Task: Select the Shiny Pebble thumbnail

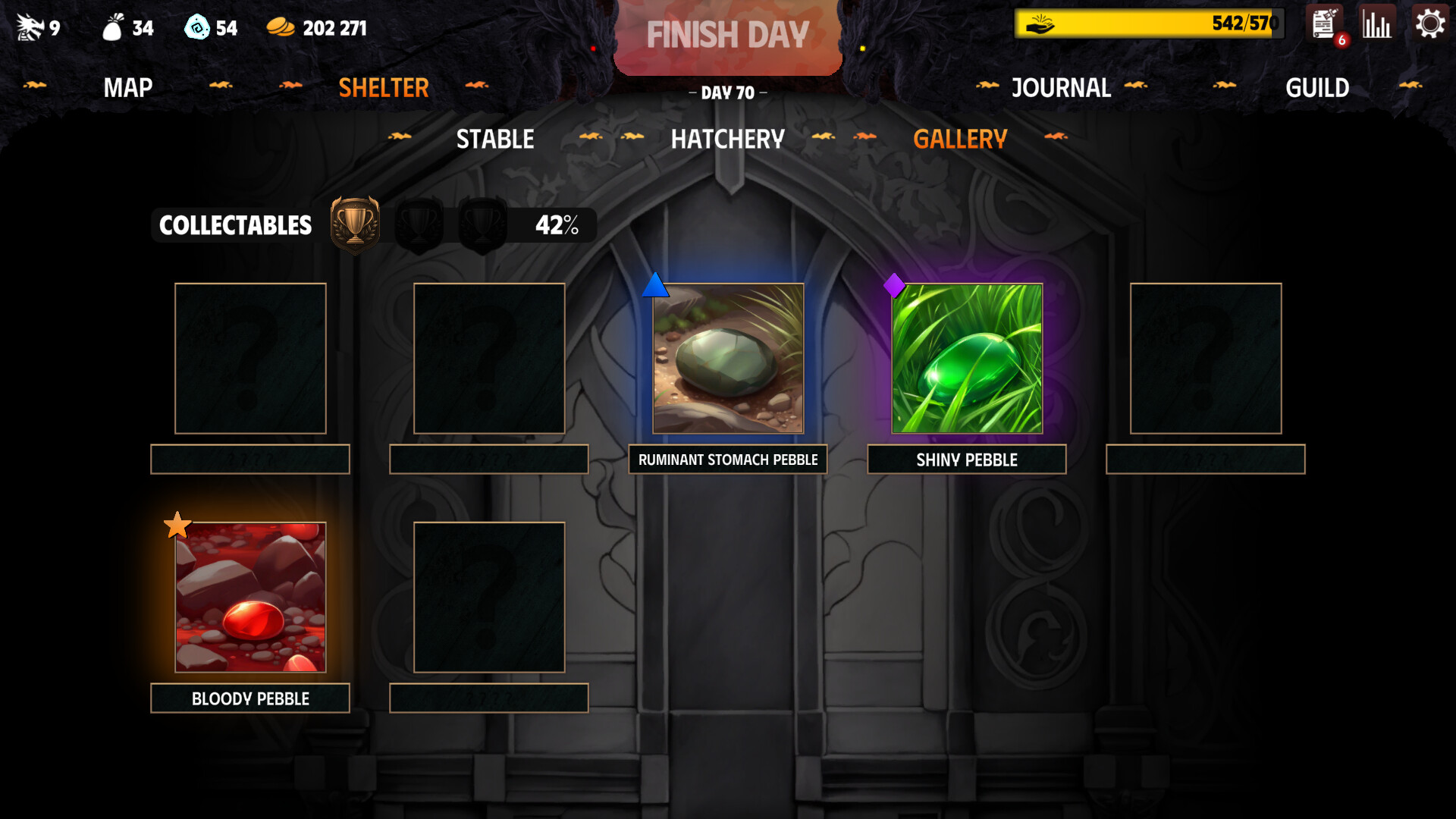Action: 967,359
